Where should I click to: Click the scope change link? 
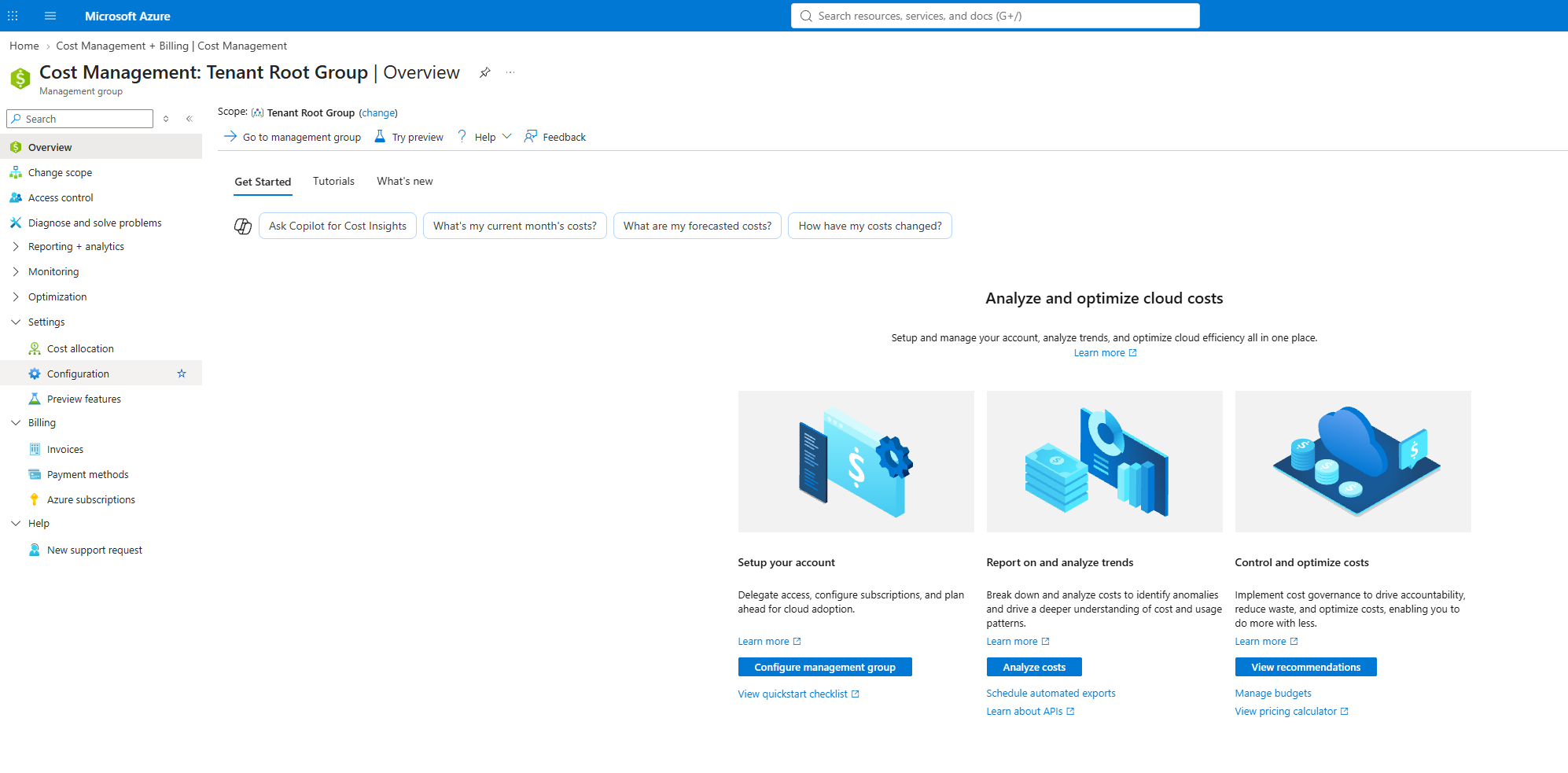coord(378,113)
